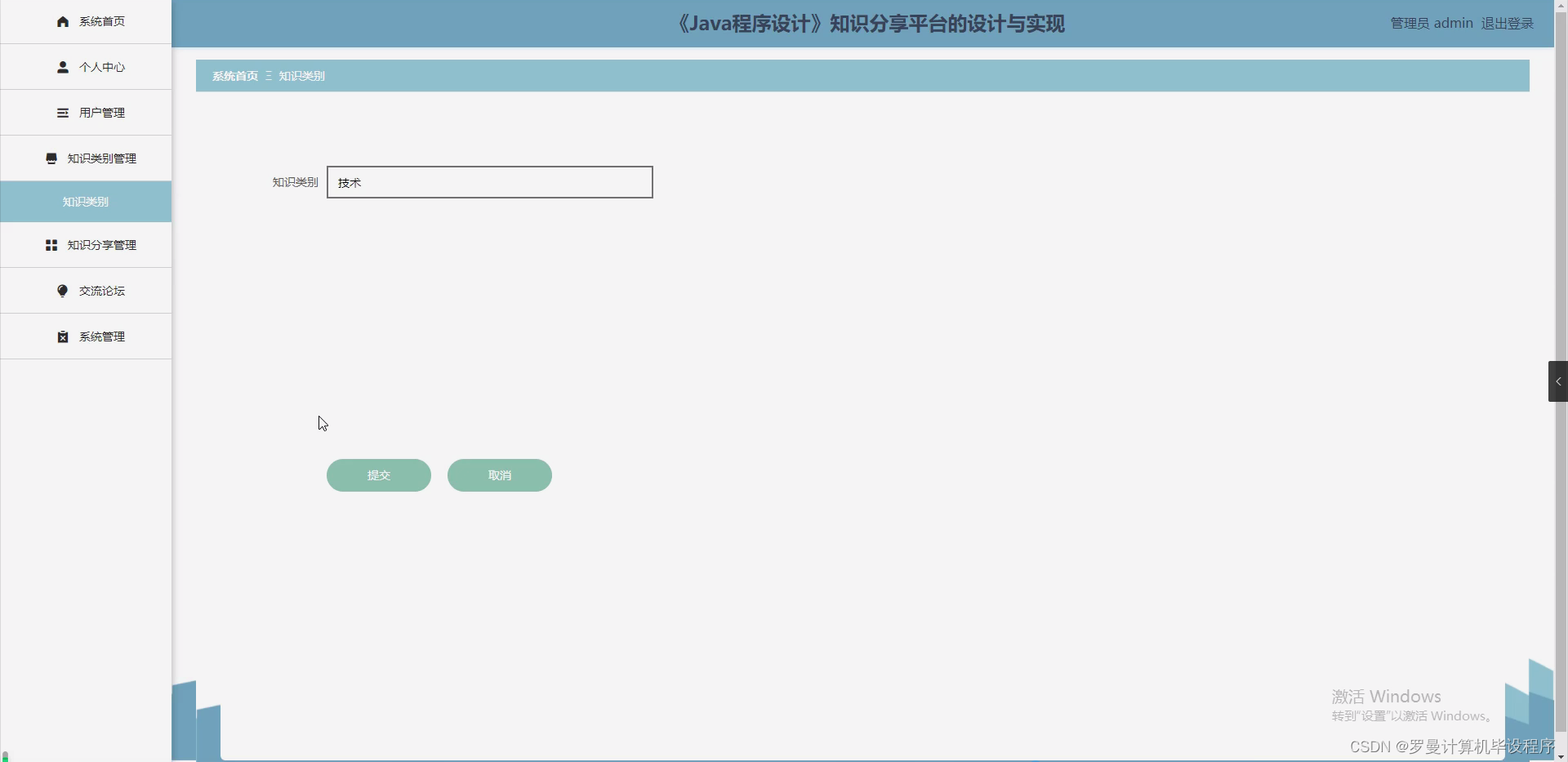The image size is (1568, 762).
Task: Click the icon next to 系统管理
Action: tap(62, 336)
